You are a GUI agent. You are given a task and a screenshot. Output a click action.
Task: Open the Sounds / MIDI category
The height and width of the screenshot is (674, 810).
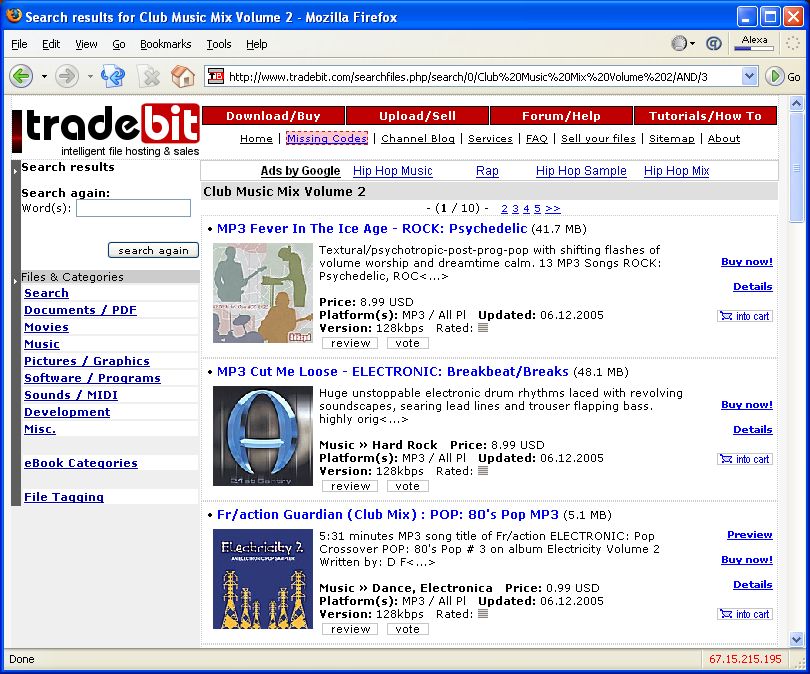tap(71, 395)
